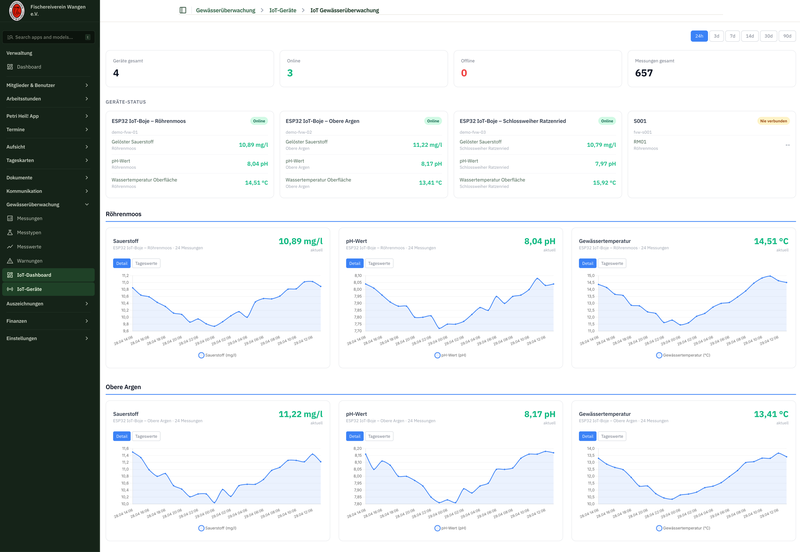
Task: Switch time range to 7d
Action: 732,36
